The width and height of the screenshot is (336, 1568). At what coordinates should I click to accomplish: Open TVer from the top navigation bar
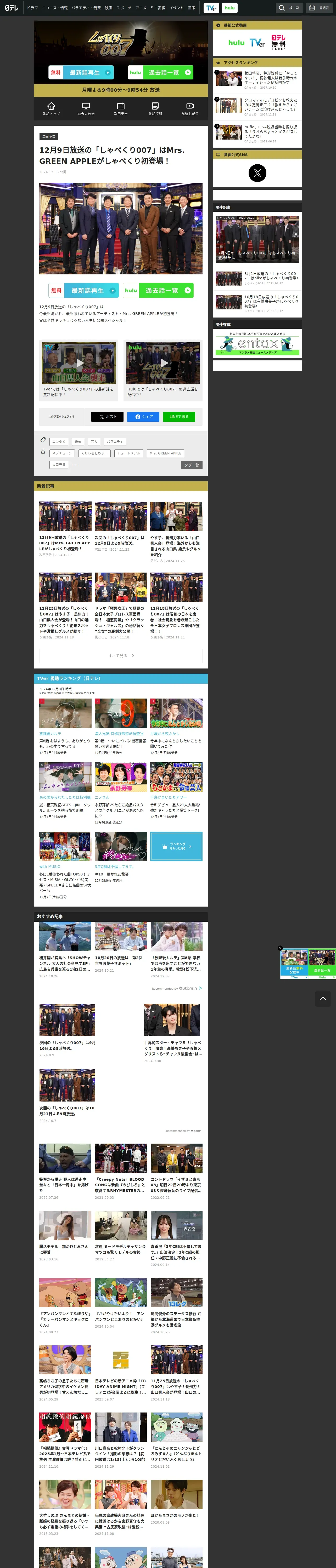click(x=211, y=8)
